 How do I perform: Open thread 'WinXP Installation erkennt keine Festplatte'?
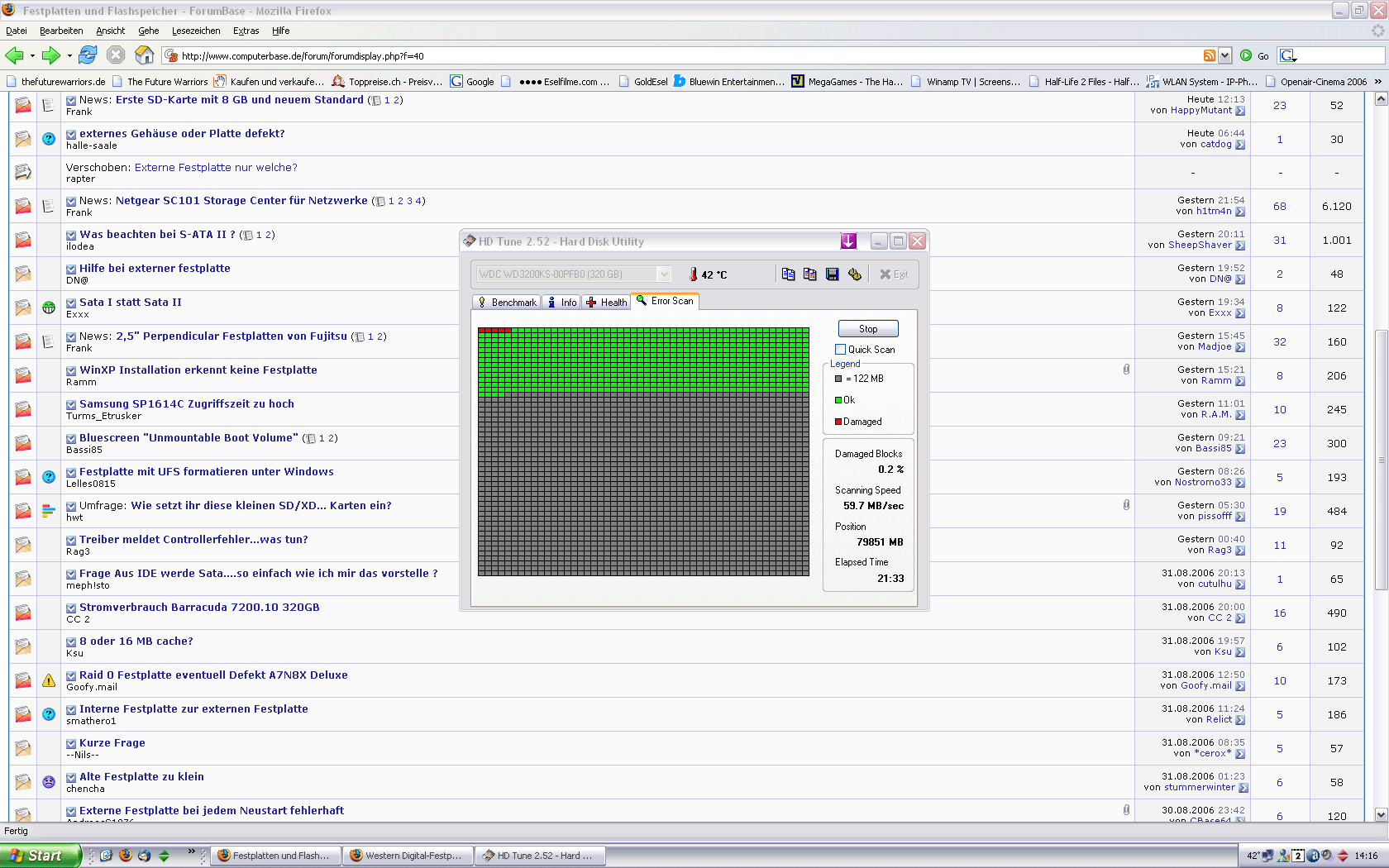click(198, 370)
